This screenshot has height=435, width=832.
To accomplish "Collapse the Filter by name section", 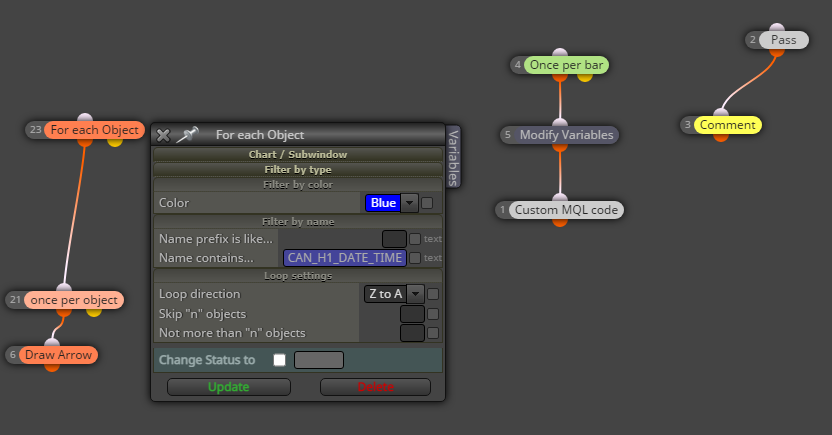I will (x=298, y=222).
